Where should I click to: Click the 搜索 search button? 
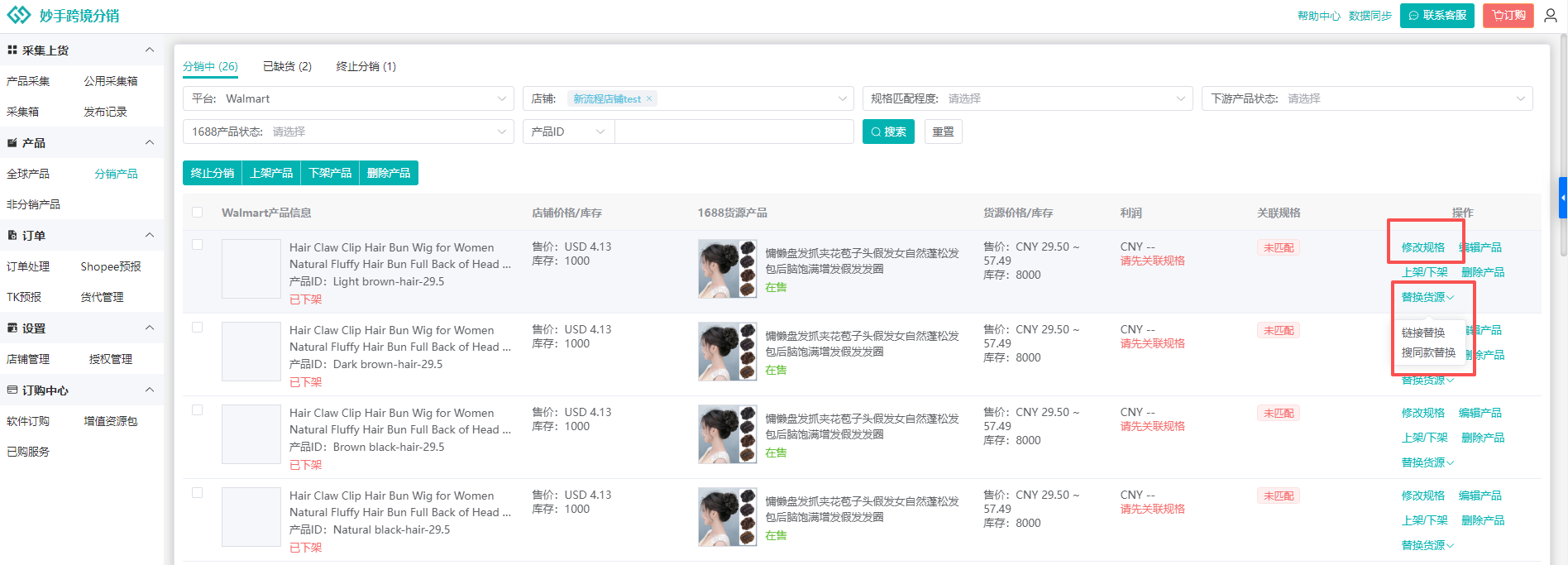pyautogui.click(x=887, y=132)
